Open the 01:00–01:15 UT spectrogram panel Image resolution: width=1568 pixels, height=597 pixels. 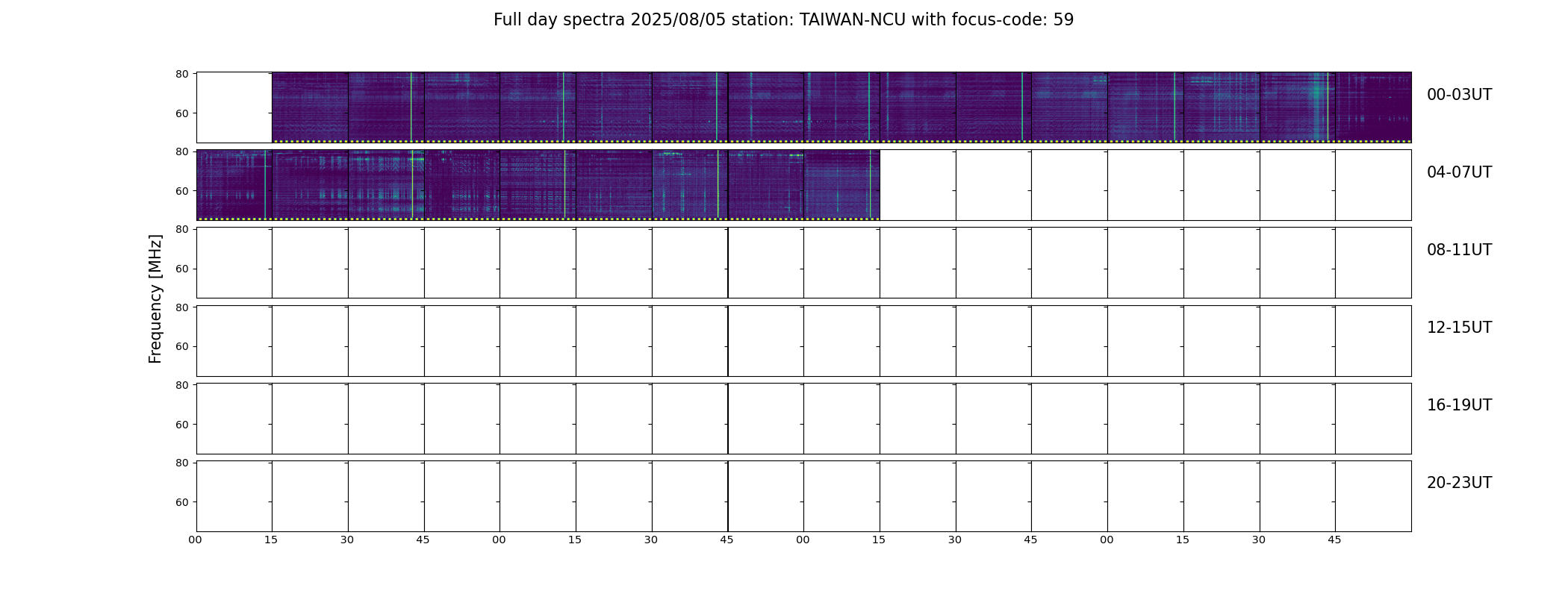pyautogui.click(x=538, y=107)
